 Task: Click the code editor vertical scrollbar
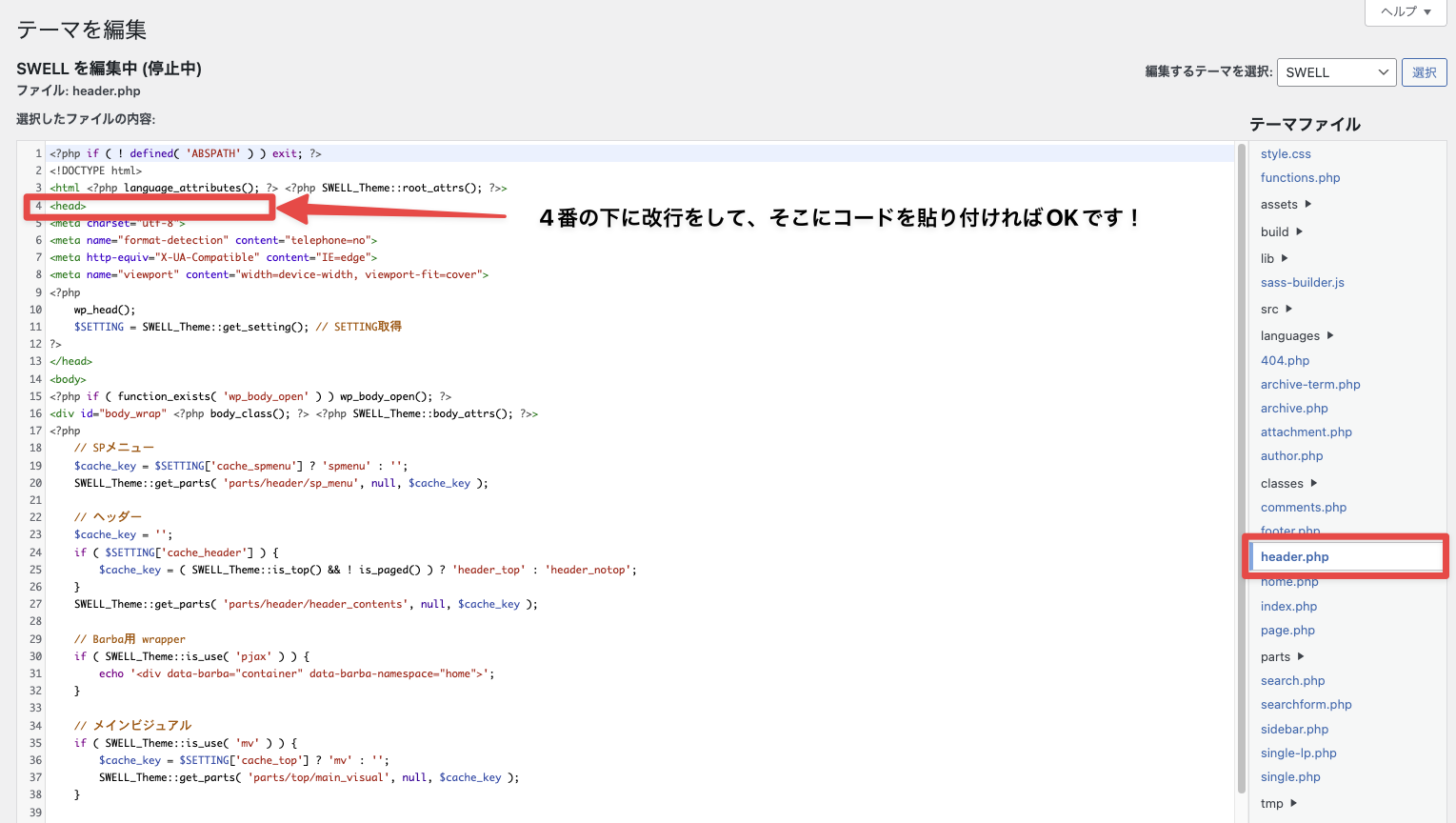(x=1241, y=467)
